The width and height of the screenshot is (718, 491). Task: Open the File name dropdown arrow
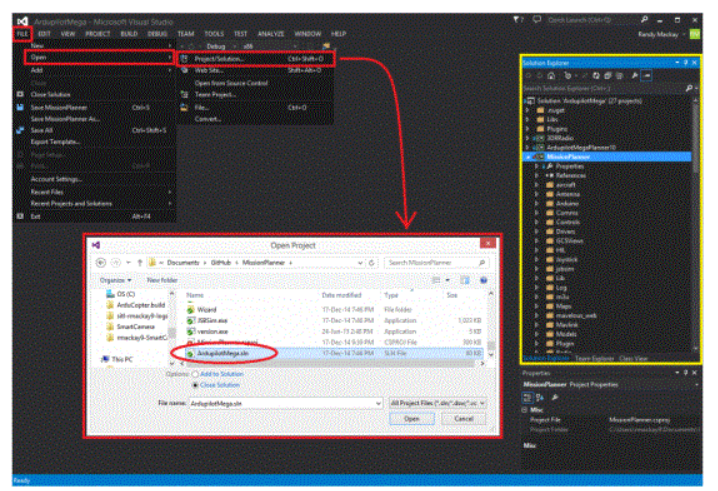click(378, 404)
